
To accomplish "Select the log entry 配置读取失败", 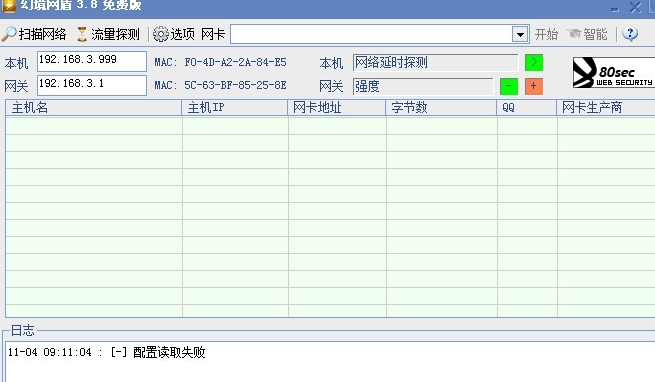I will (x=169, y=352).
